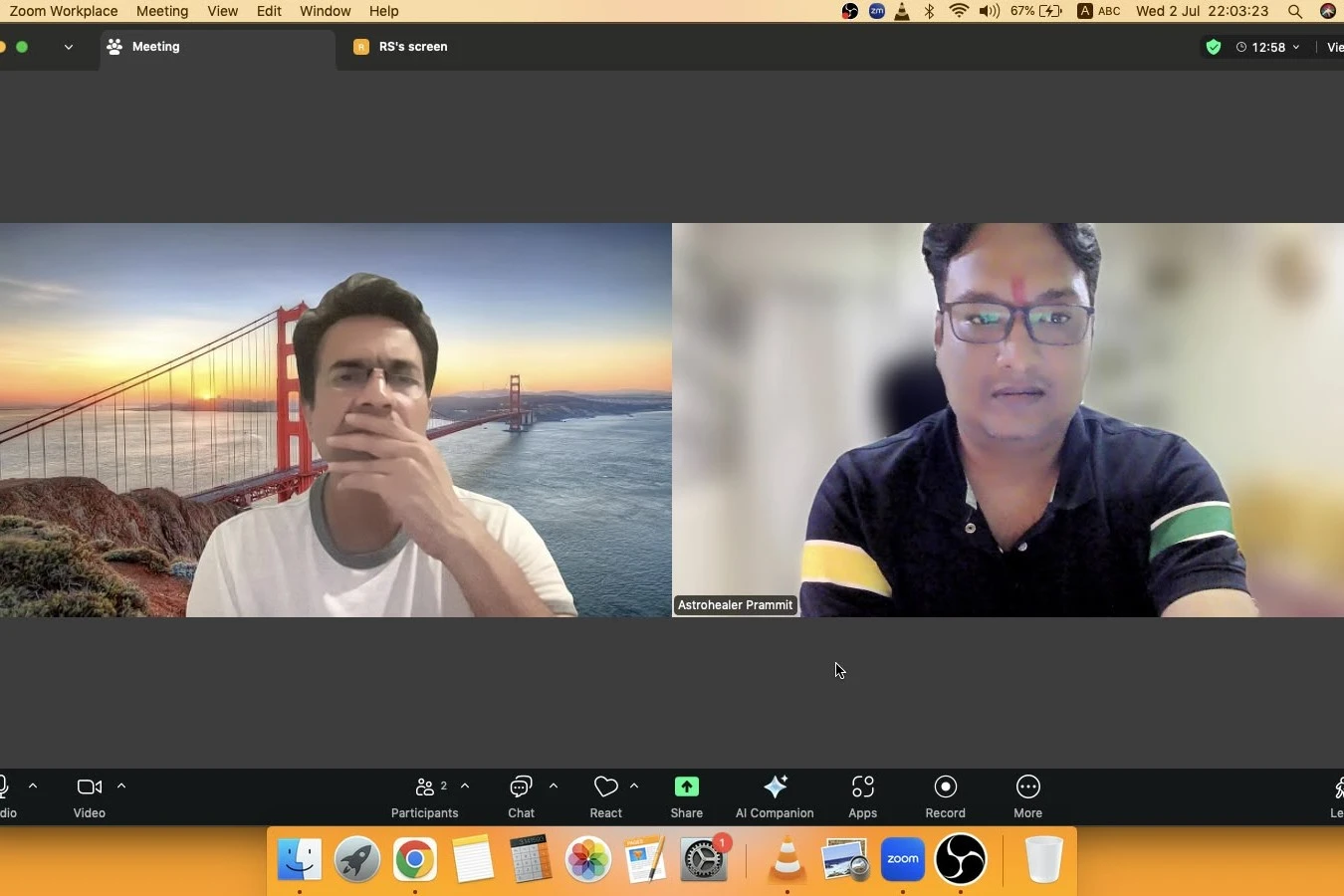Open the Chat panel

coord(521,796)
